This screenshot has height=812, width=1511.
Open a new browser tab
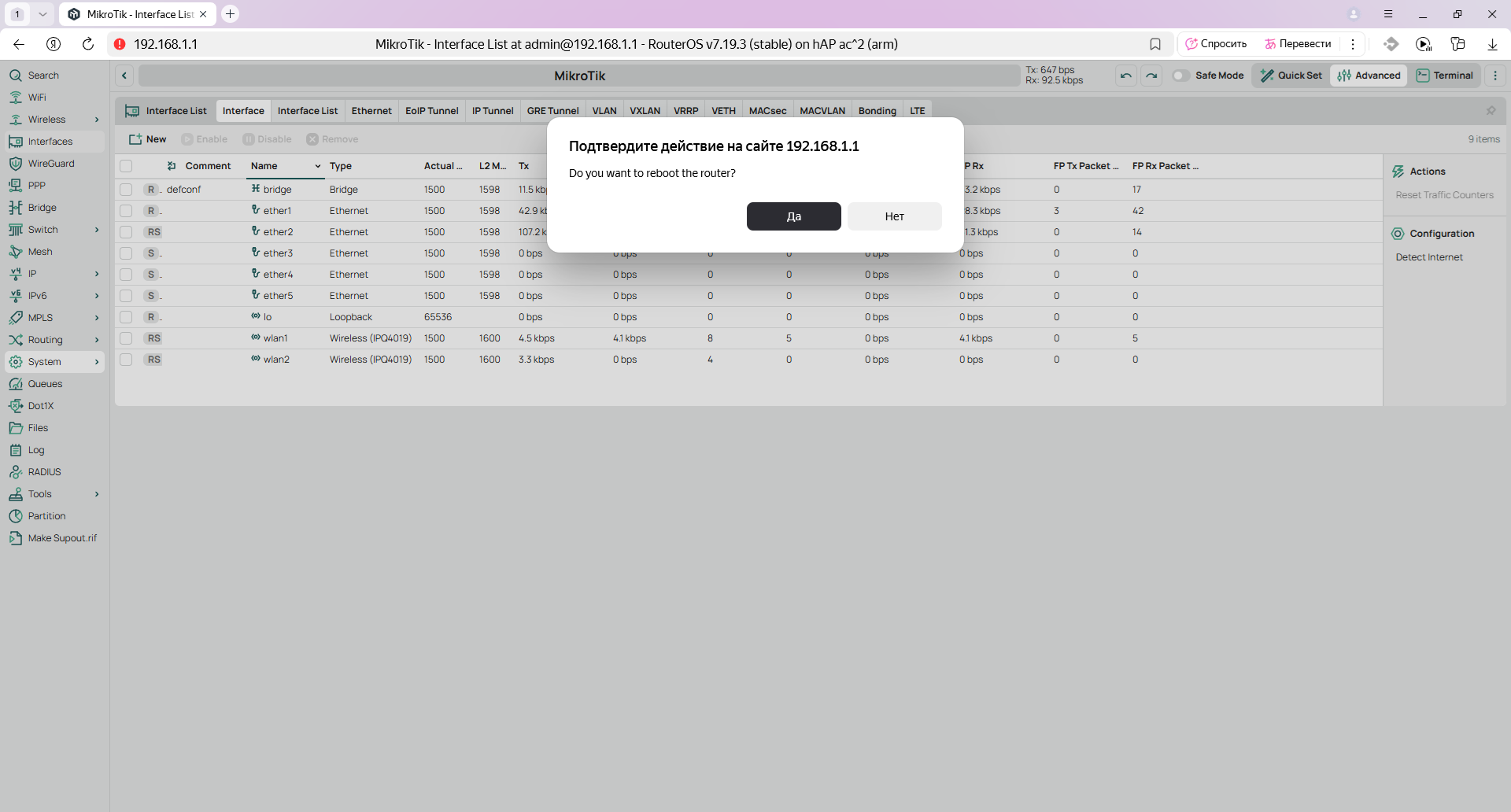(230, 14)
